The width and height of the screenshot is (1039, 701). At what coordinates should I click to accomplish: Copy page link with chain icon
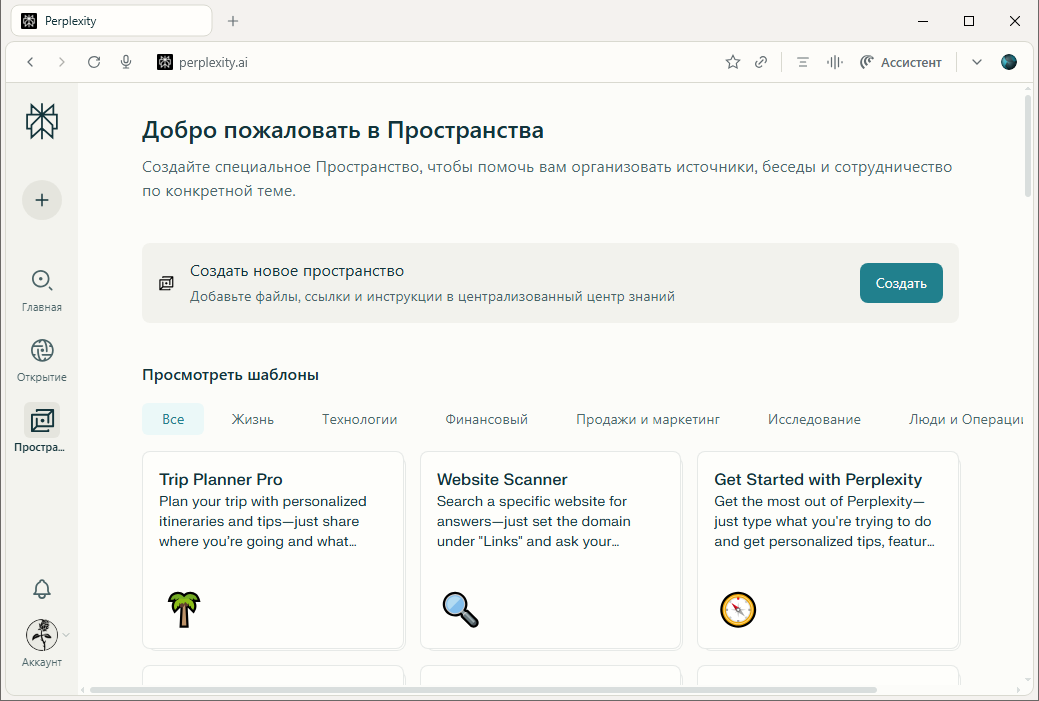pos(761,62)
